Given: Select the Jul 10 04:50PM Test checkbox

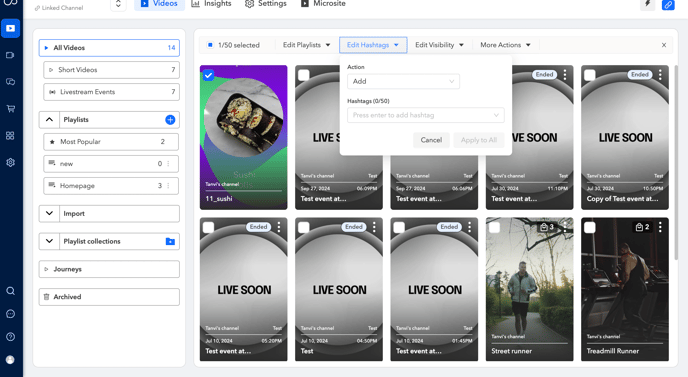Looking at the screenshot, I should pyautogui.click(x=304, y=227).
